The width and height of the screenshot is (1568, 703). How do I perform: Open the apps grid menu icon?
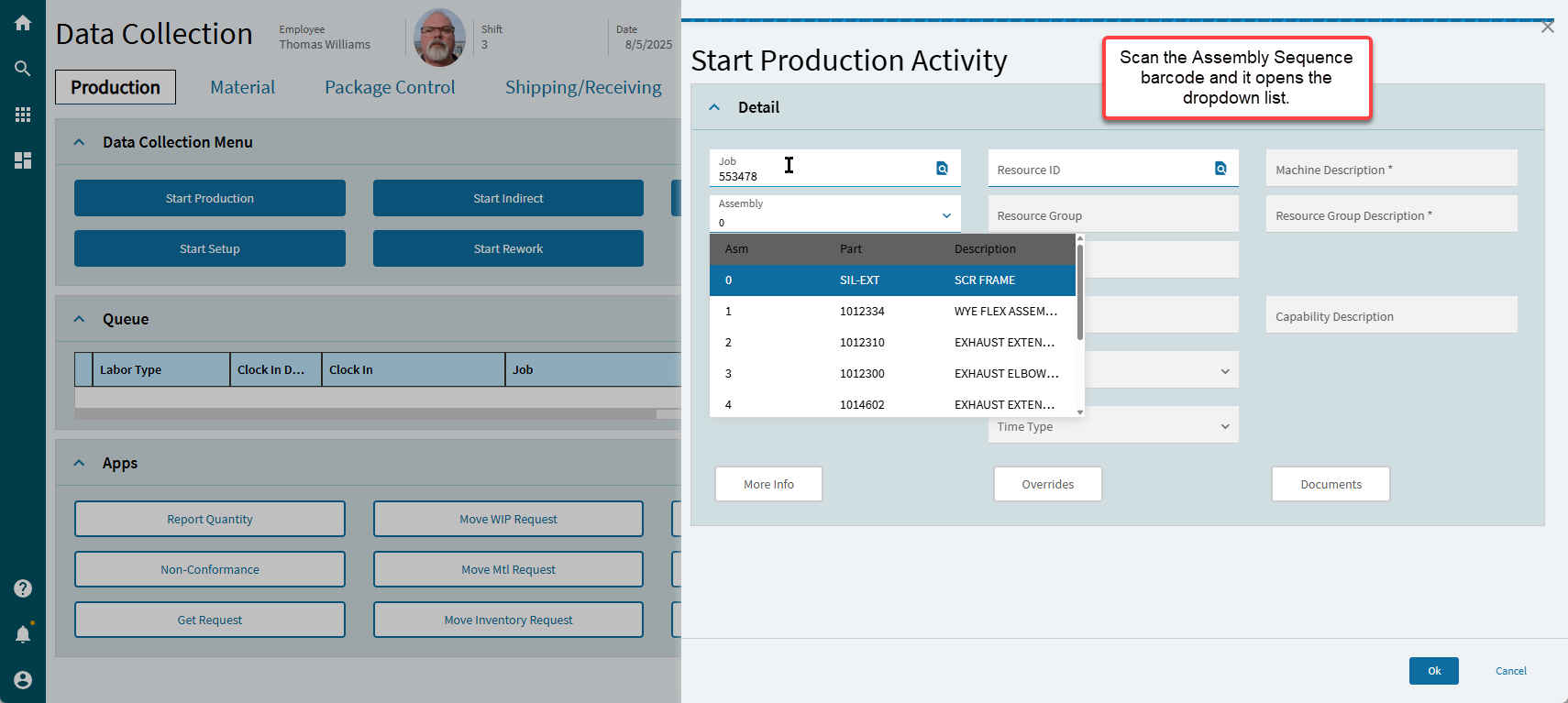click(x=23, y=115)
